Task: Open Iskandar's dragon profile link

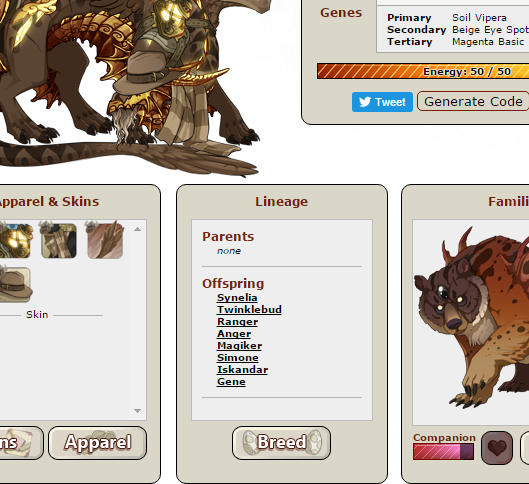Action: coord(243,370)
